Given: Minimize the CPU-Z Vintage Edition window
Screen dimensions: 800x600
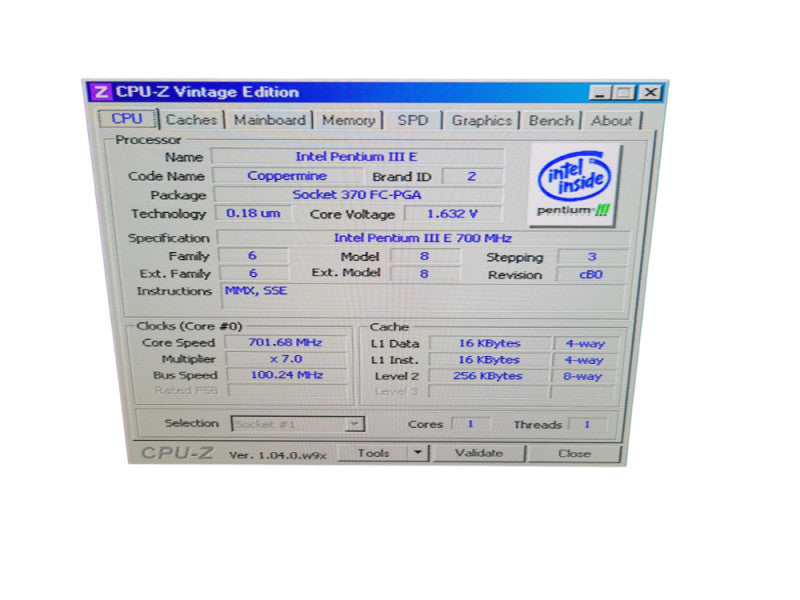Looking at the screenshot, I should (x=600, y=93).
